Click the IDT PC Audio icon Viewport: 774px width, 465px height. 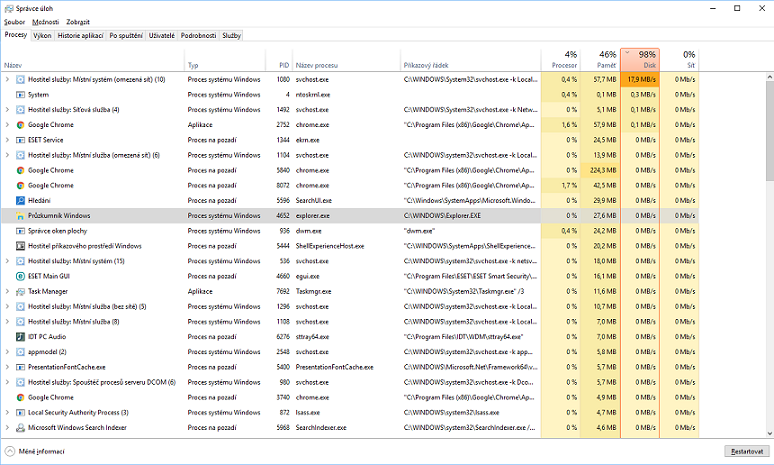pyautogui.click(x=20, y=337)
